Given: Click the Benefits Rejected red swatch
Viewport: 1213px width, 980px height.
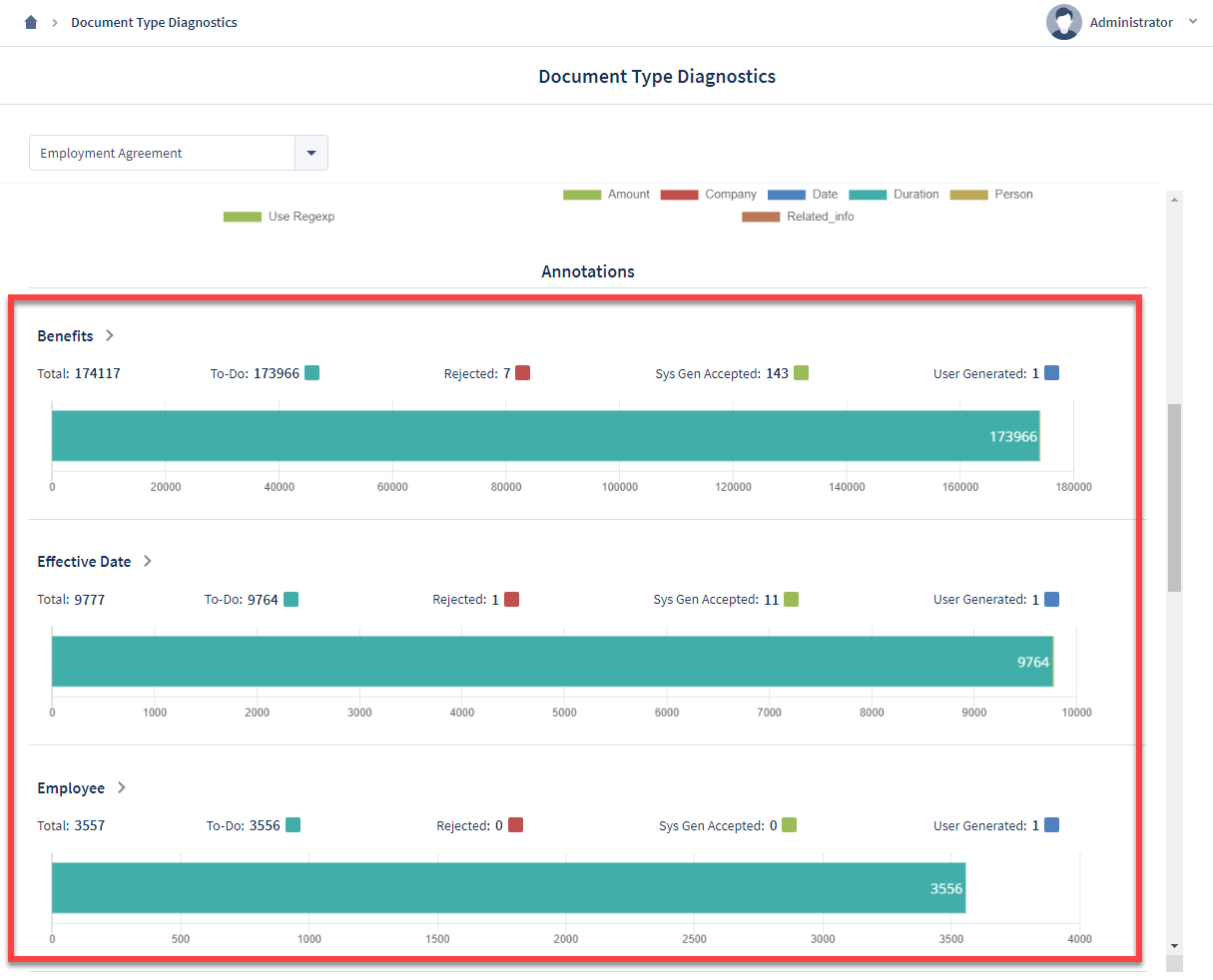Looking at the screenshot, I should point(523,373).
